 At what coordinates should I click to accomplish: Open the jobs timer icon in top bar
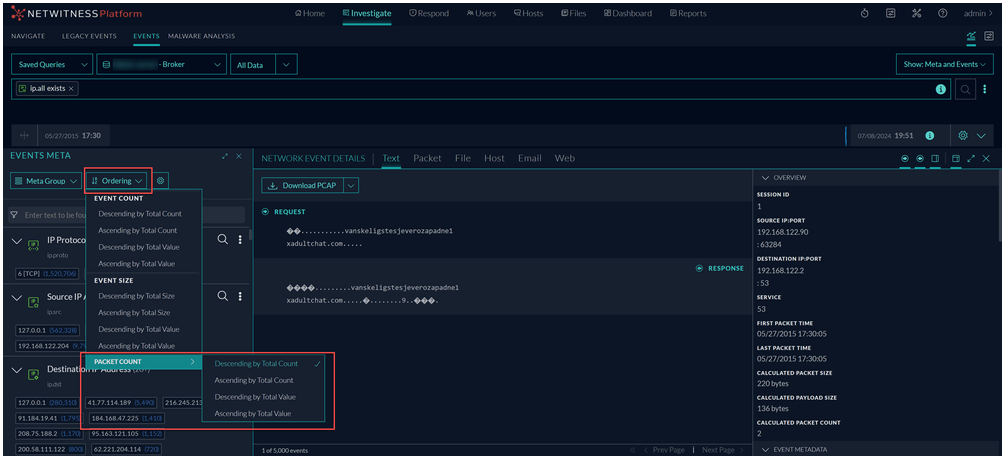tap(865, 13)
